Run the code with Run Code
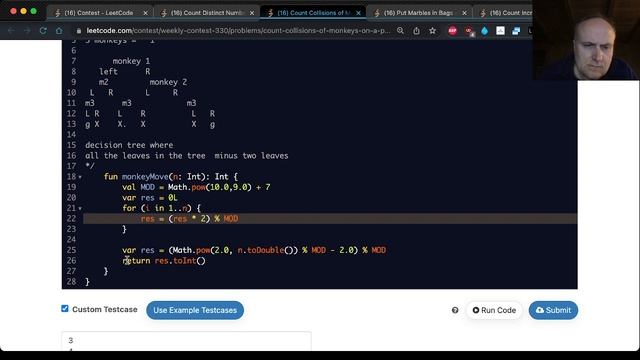Image resolution: width=640 pixels, height=360 pixels. click(x=494, y=310)
